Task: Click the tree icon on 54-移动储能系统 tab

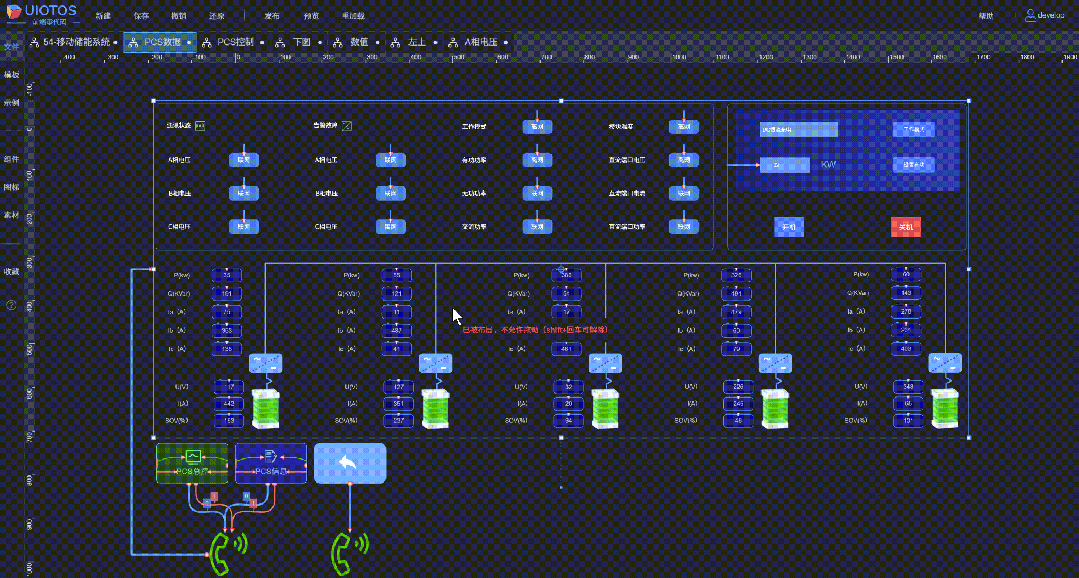Action: tap(34, 42)
